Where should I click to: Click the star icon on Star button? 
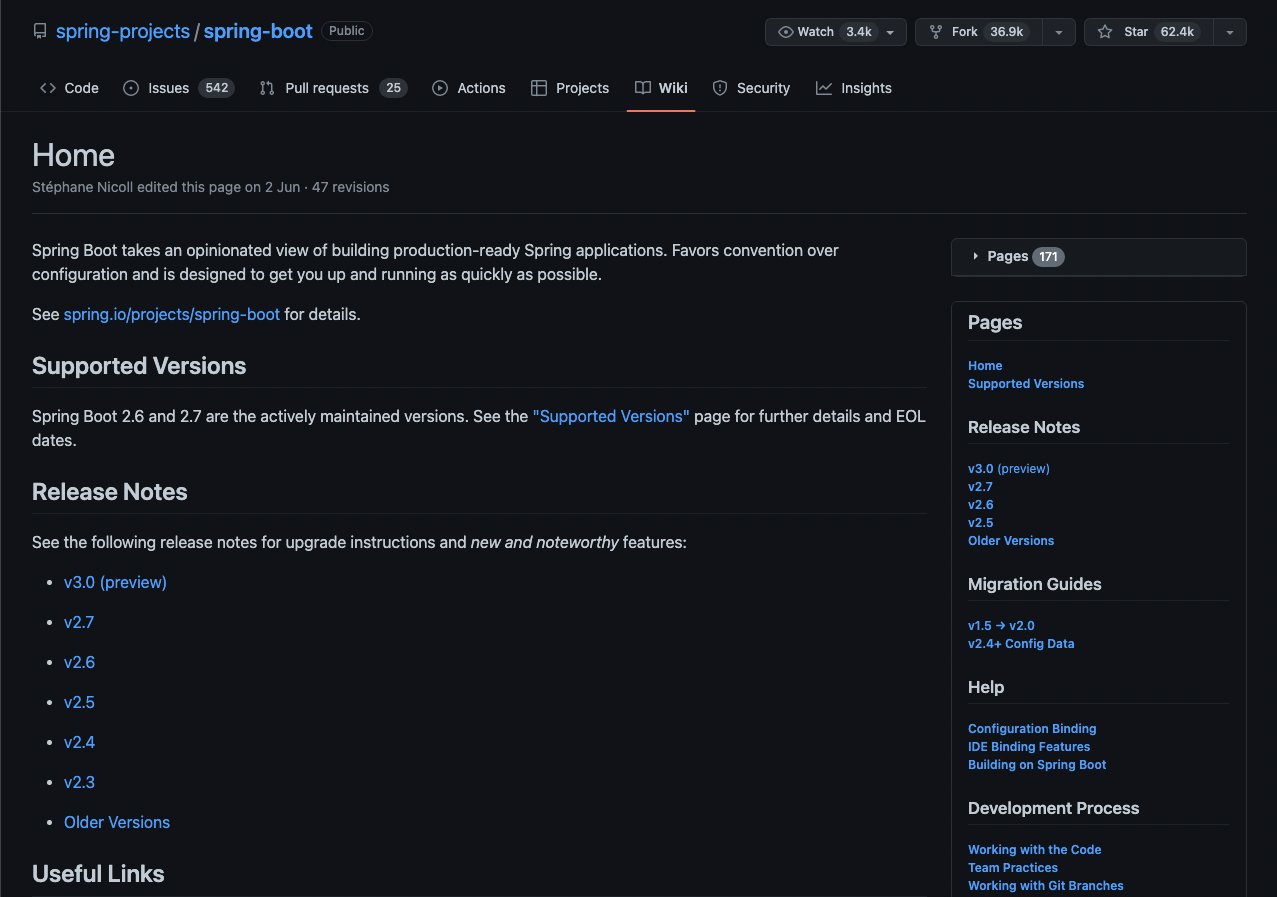(x=1105, y=32)
